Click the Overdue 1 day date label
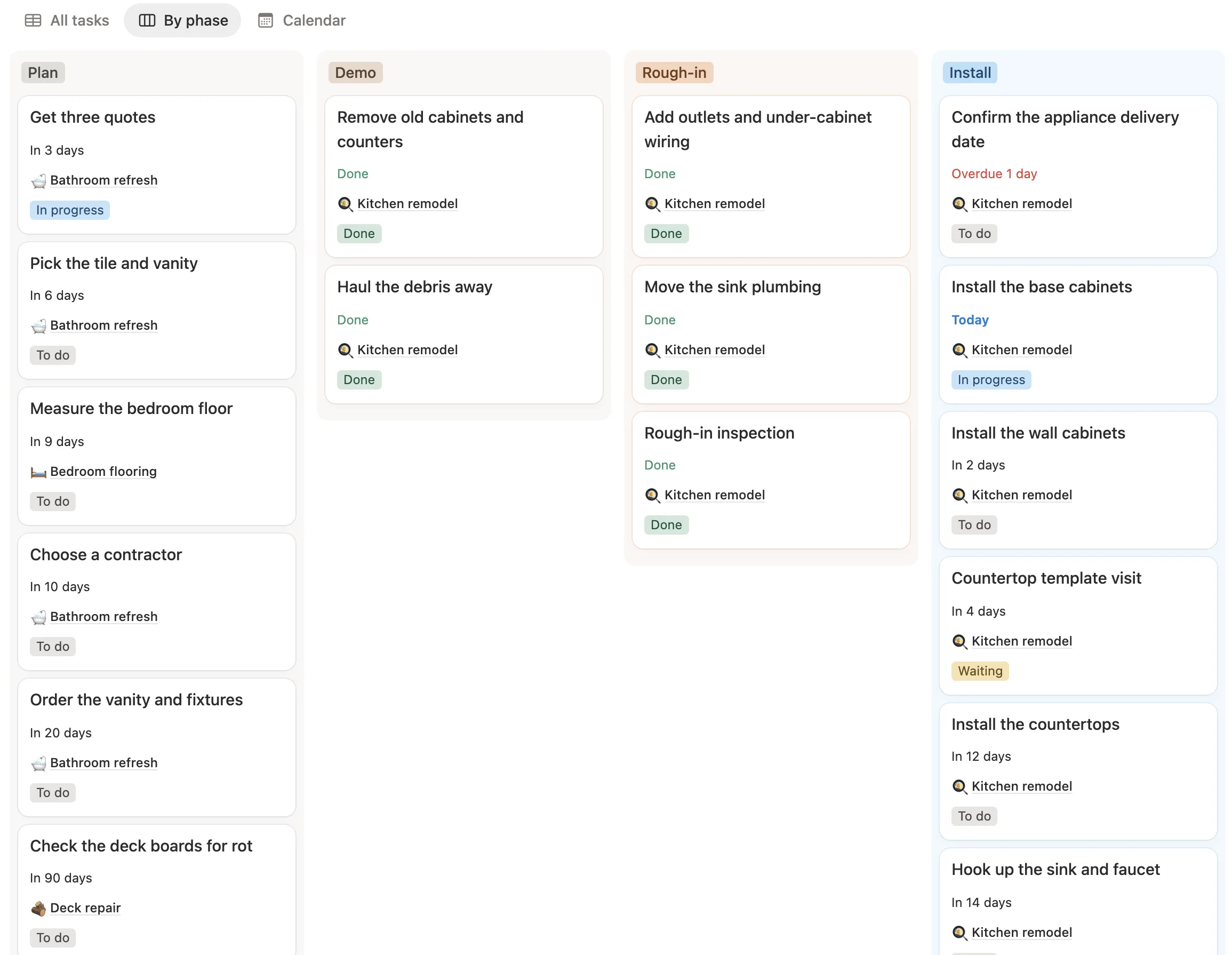1232x955 pixels. click(994, 174)
